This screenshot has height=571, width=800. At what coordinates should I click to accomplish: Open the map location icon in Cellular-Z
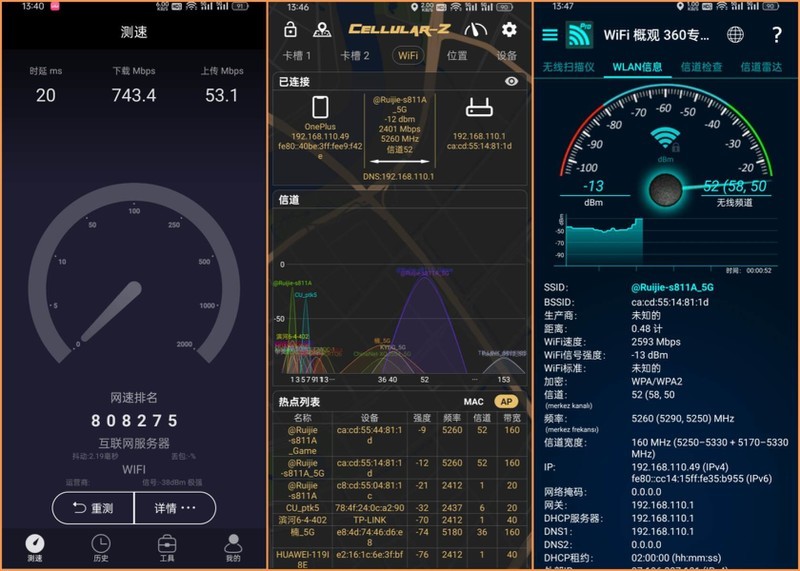pos(321,30)
